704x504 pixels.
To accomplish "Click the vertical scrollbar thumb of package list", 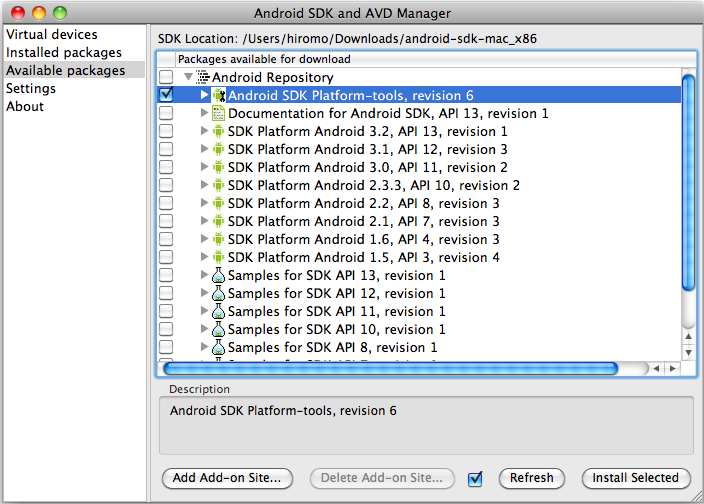I will coord(688,184).
